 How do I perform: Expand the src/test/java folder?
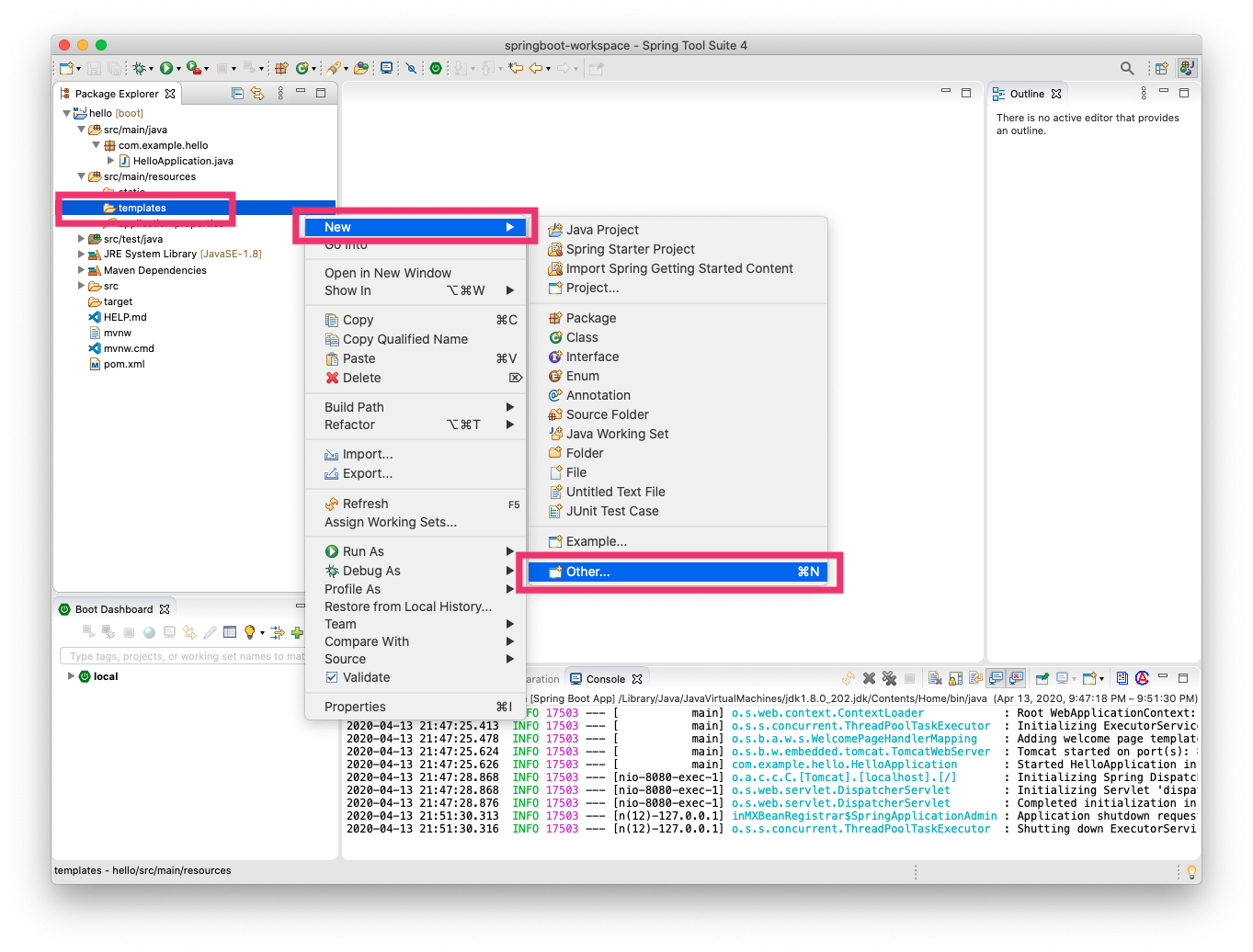(x=82, y=239)
